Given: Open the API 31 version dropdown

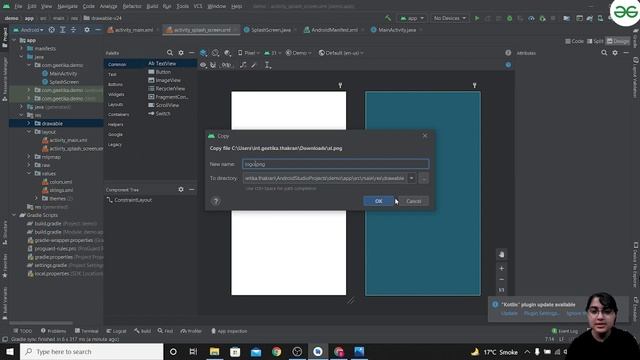Looking at the screenshot, I should tap(272, 53).
